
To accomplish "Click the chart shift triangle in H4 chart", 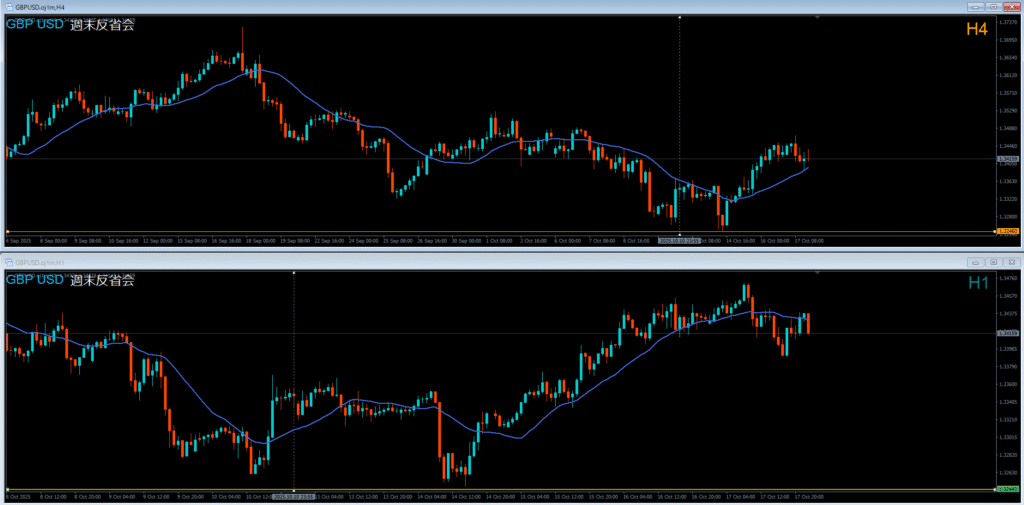I will tap(817, 17).
